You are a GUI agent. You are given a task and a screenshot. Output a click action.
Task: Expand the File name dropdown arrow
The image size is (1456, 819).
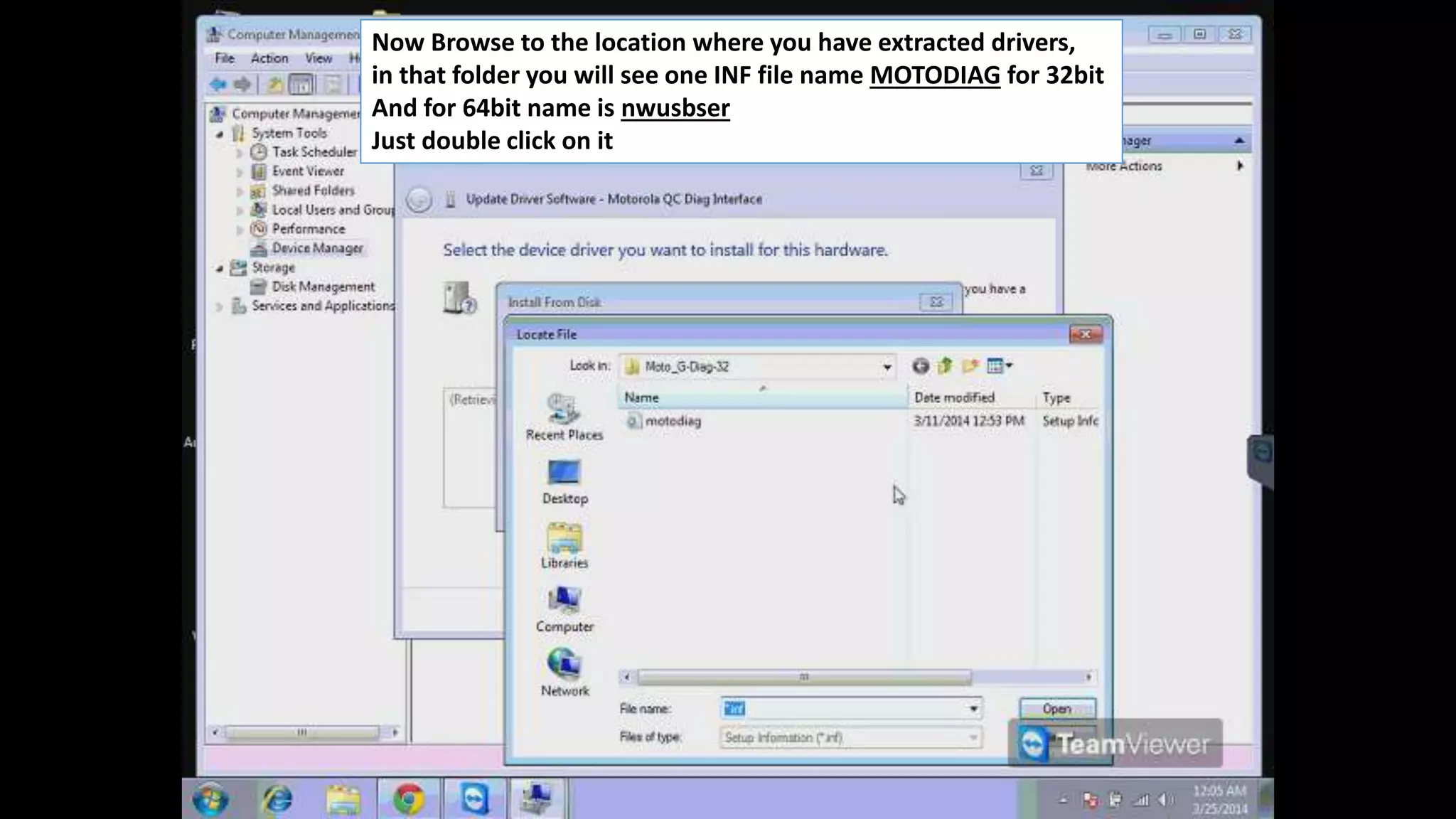[x=973, y=709]
